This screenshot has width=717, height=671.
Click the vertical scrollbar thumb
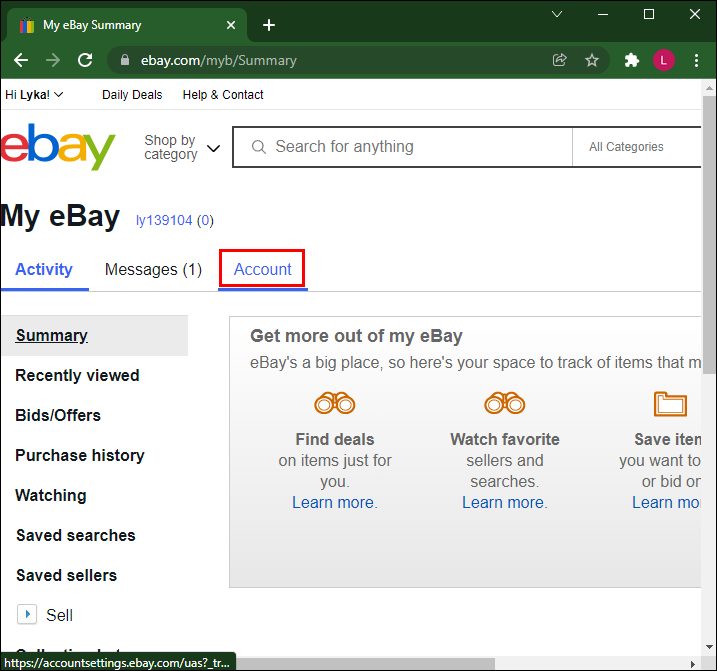[x=709, y=235]
